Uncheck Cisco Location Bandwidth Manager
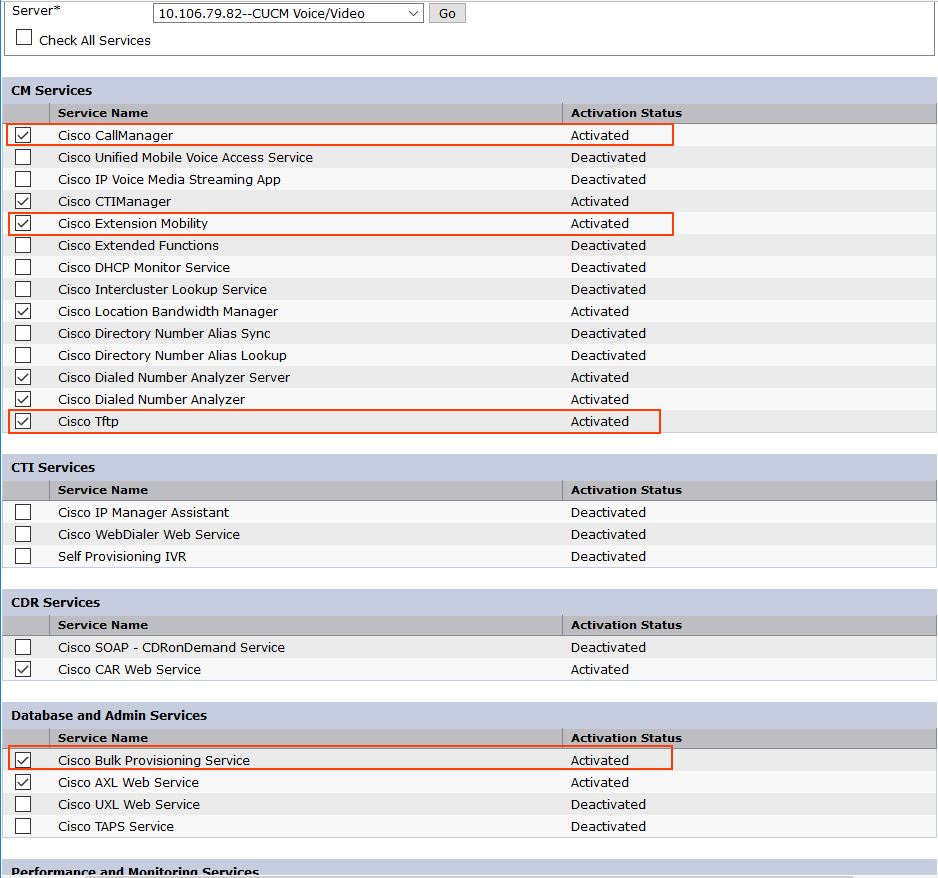The height and width of the screenshot is (878, 938). (x=23, y=311)
